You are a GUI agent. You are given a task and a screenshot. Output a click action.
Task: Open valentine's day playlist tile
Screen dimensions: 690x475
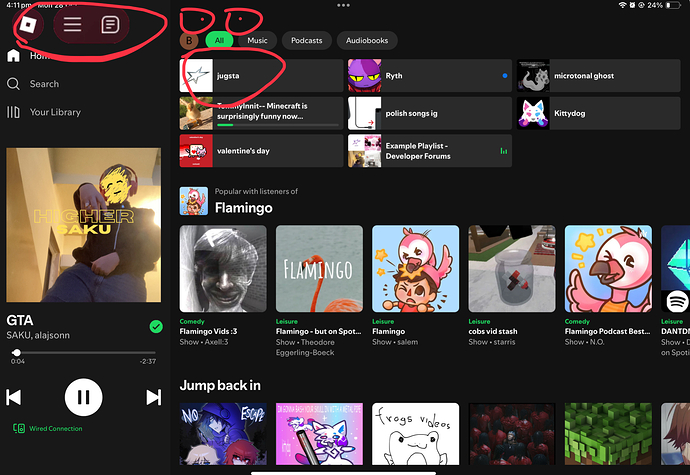coord(261,151)
